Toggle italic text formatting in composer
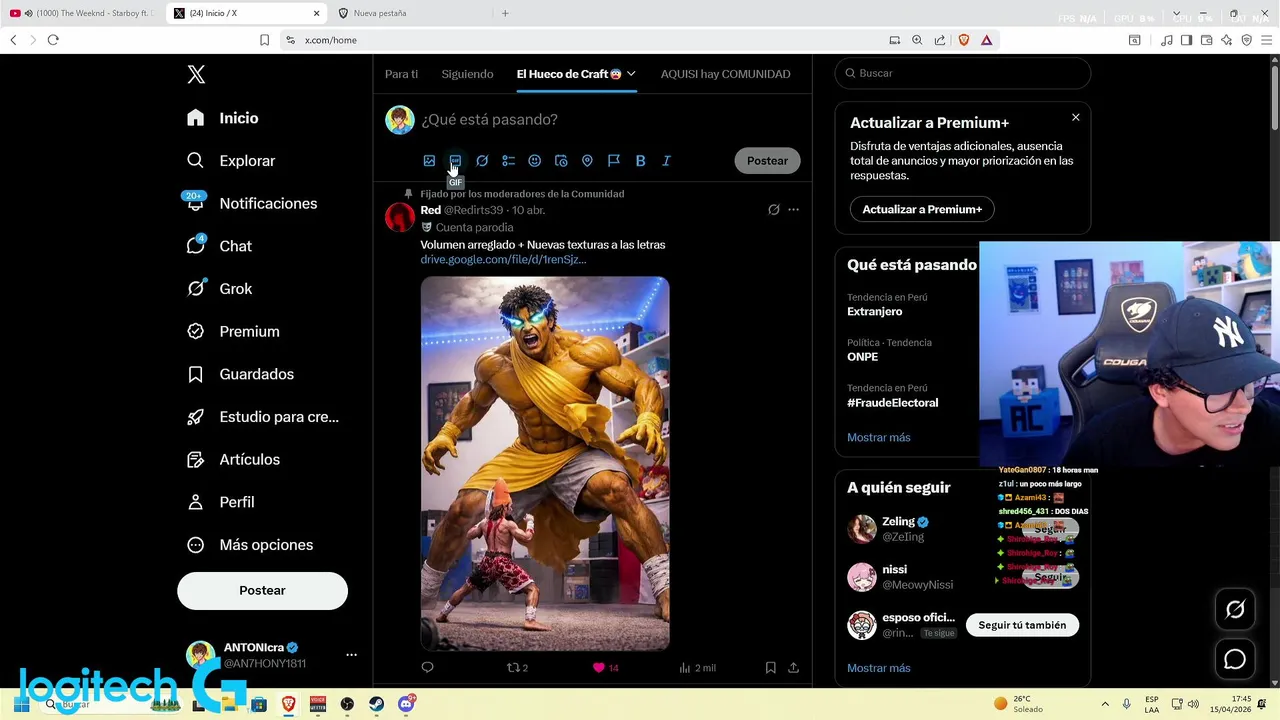Image resolution: width=1280 pixels, height=720 pixels. 666,161
